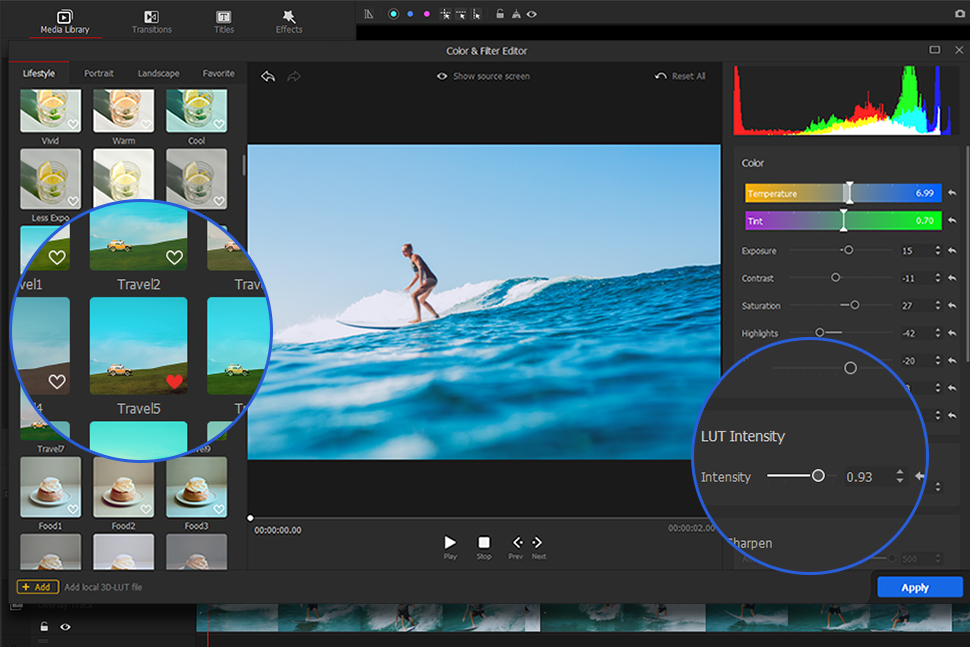This screenshot has height=647, width=970.
Task: Hide the Overlay Track with its eye toggle
Action: point(66,627)
